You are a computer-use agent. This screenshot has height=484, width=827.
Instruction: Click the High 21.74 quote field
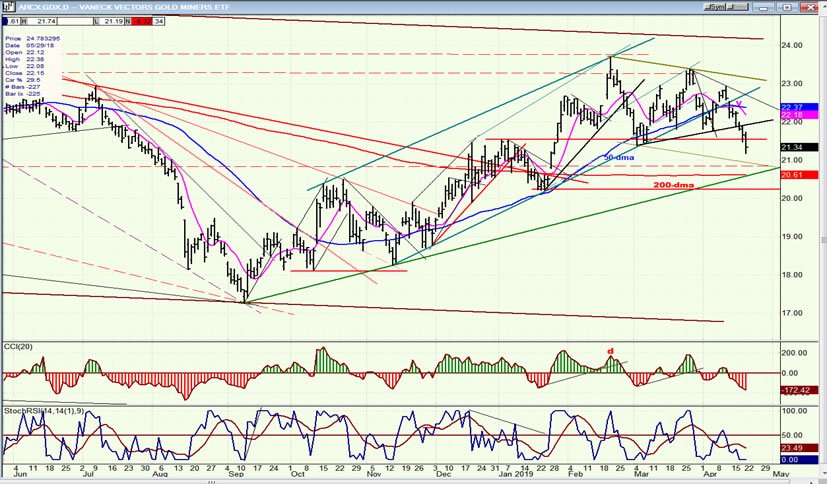37,21
